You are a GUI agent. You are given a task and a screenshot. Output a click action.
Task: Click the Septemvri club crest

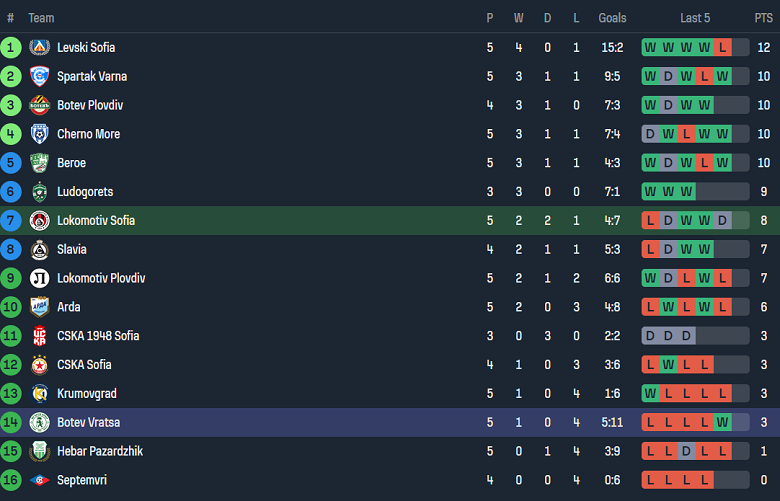[39, 480]
